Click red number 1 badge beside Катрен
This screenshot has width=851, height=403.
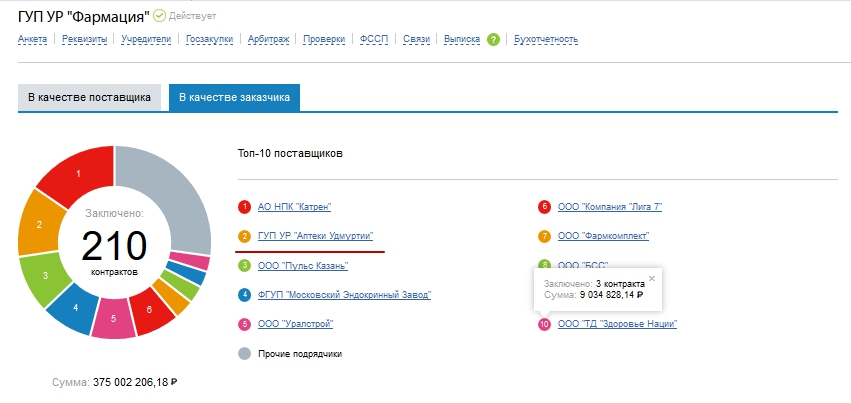(x=244, y=207)
